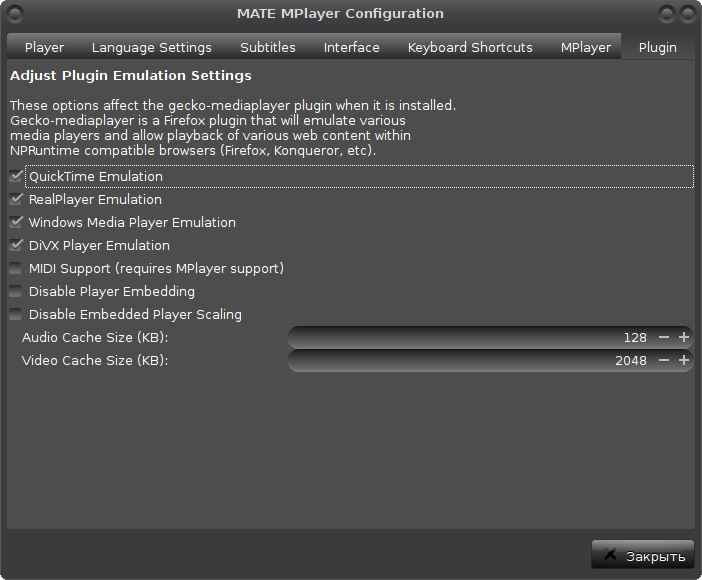Screen dimensions: 702x580
Task: Check Disable Player Embedding
Action: 16,291
